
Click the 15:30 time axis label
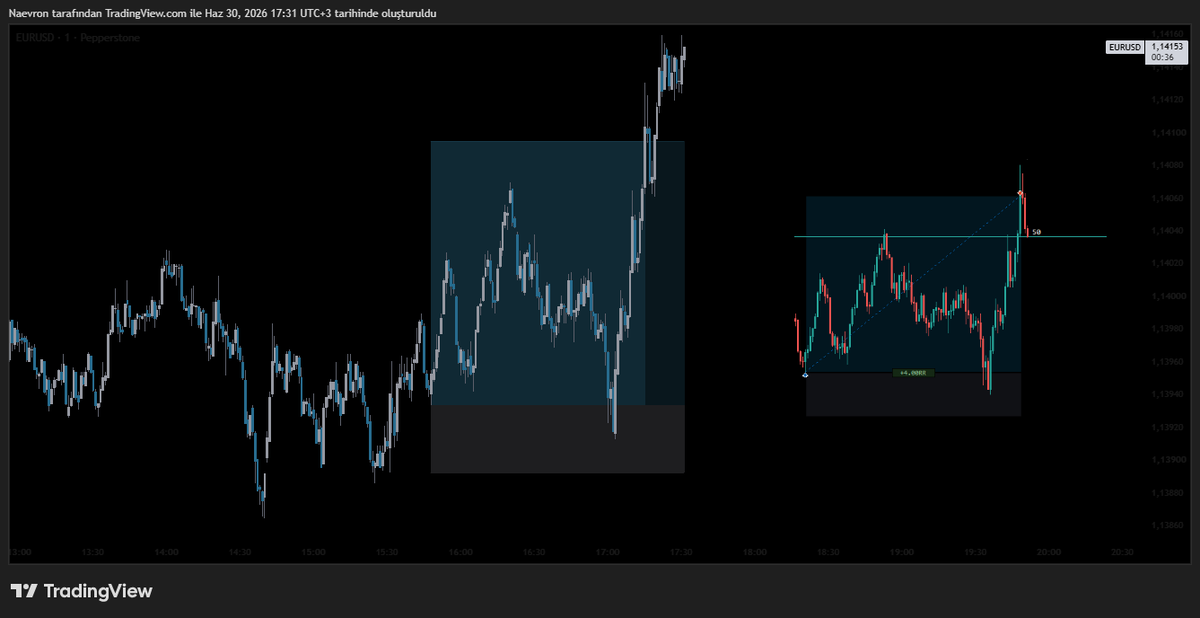pyautogui.click(x=387, y=552)
